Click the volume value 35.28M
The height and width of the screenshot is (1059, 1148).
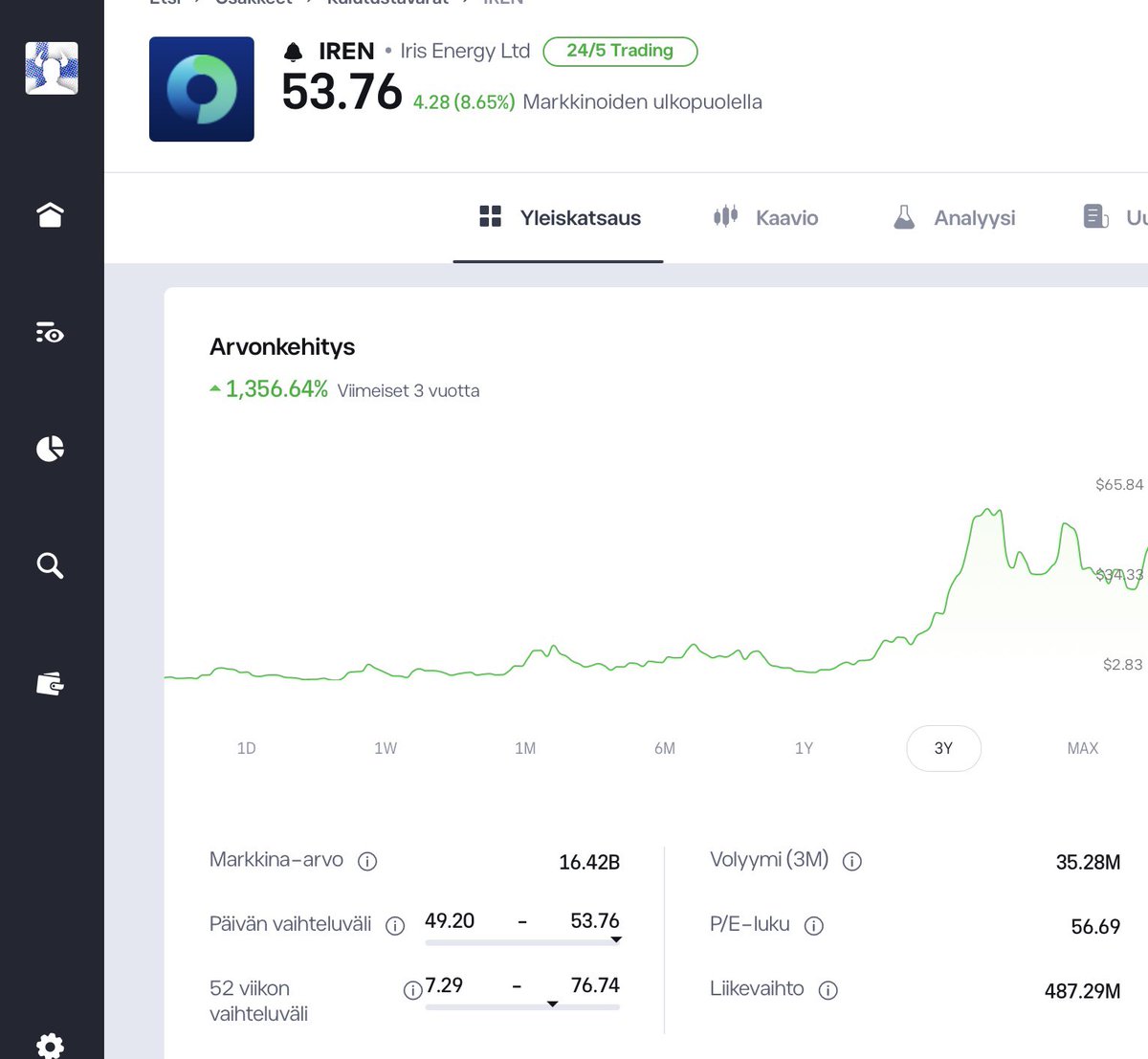tap(1088, 862)
